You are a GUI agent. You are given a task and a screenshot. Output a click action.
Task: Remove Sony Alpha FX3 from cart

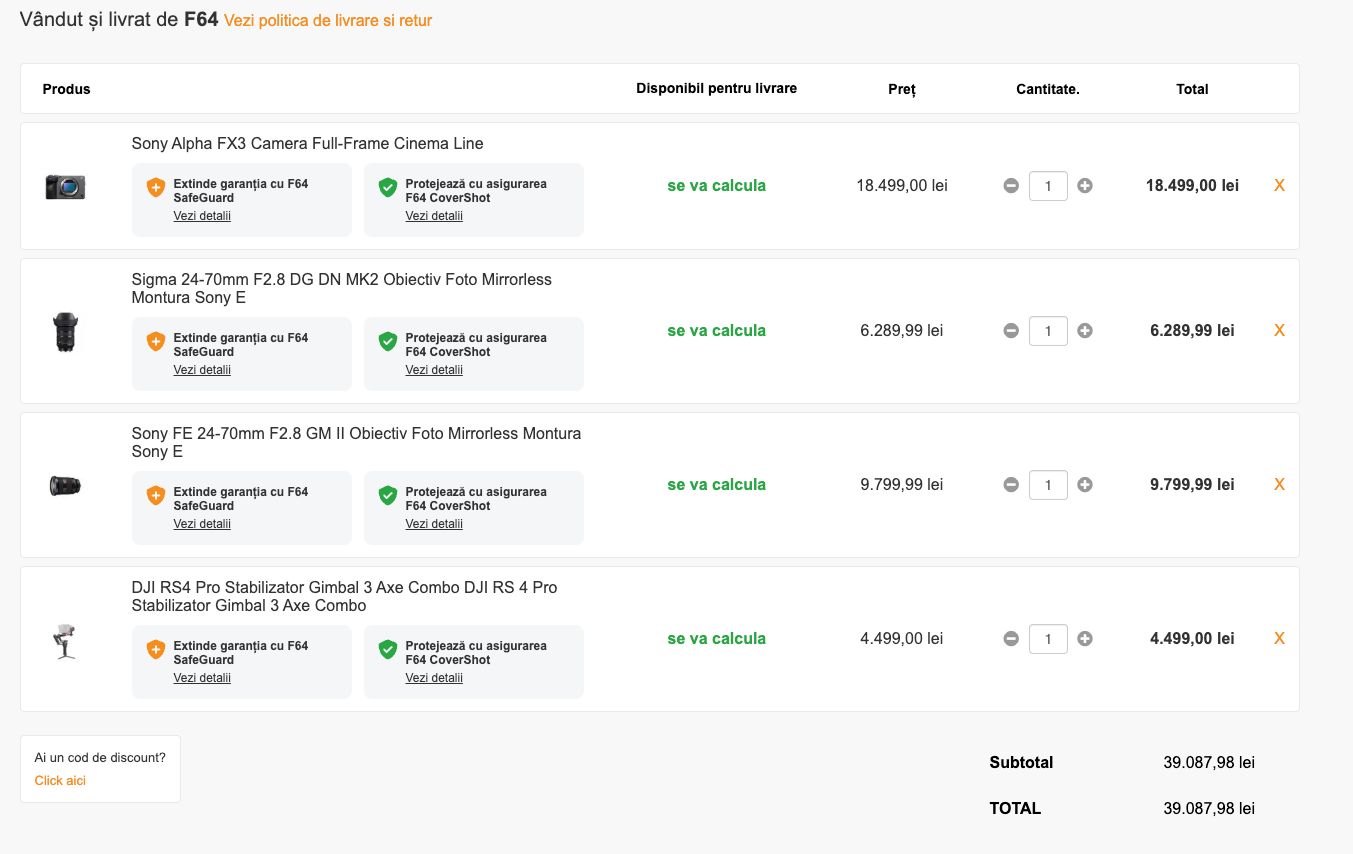coord(1279,186)
